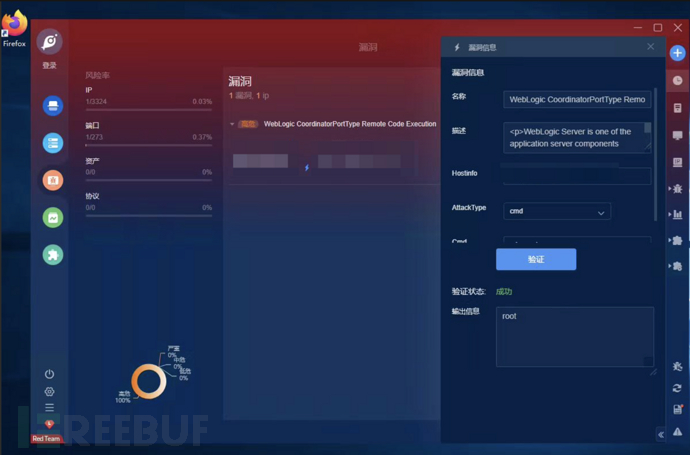Click the IP icon in right bar
The image size is (690, 455).
tap(678, 162)
